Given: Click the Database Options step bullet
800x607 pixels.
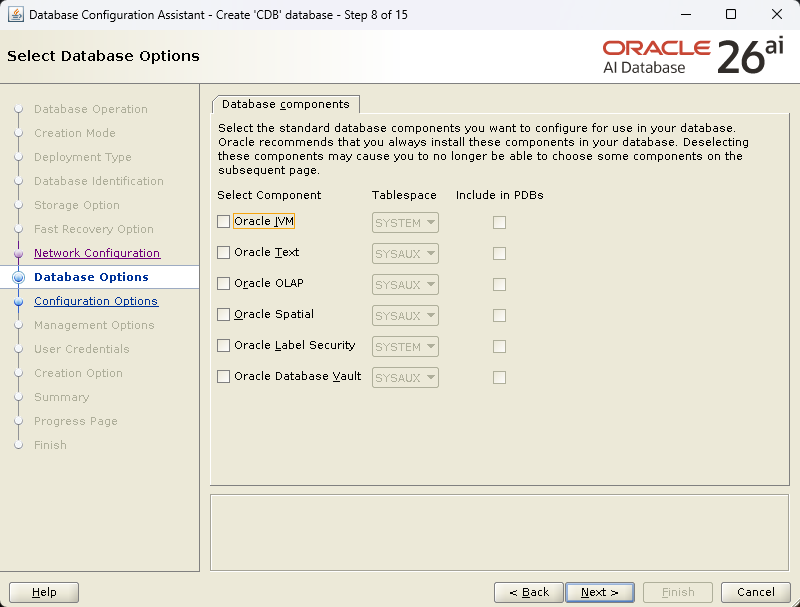Looking at the screenshot, I should click(19, 277).
